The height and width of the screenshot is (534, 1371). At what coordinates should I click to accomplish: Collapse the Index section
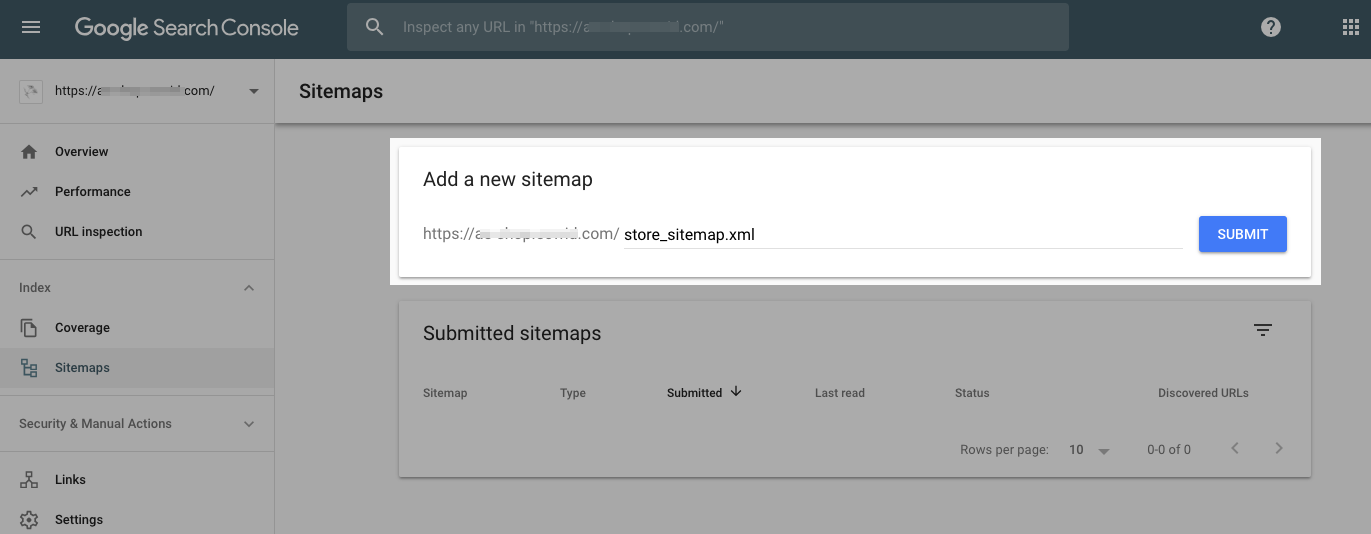tap(249, 288)
